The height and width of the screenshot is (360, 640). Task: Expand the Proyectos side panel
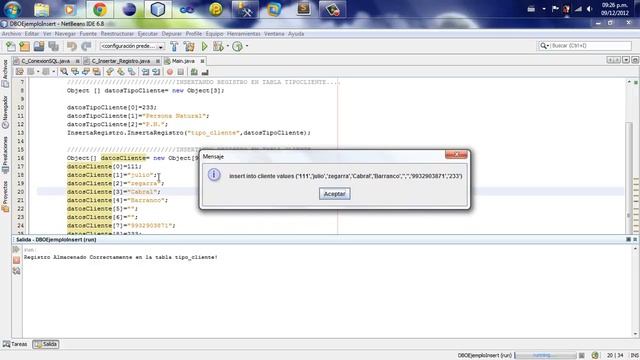click(x=5, y=196)
